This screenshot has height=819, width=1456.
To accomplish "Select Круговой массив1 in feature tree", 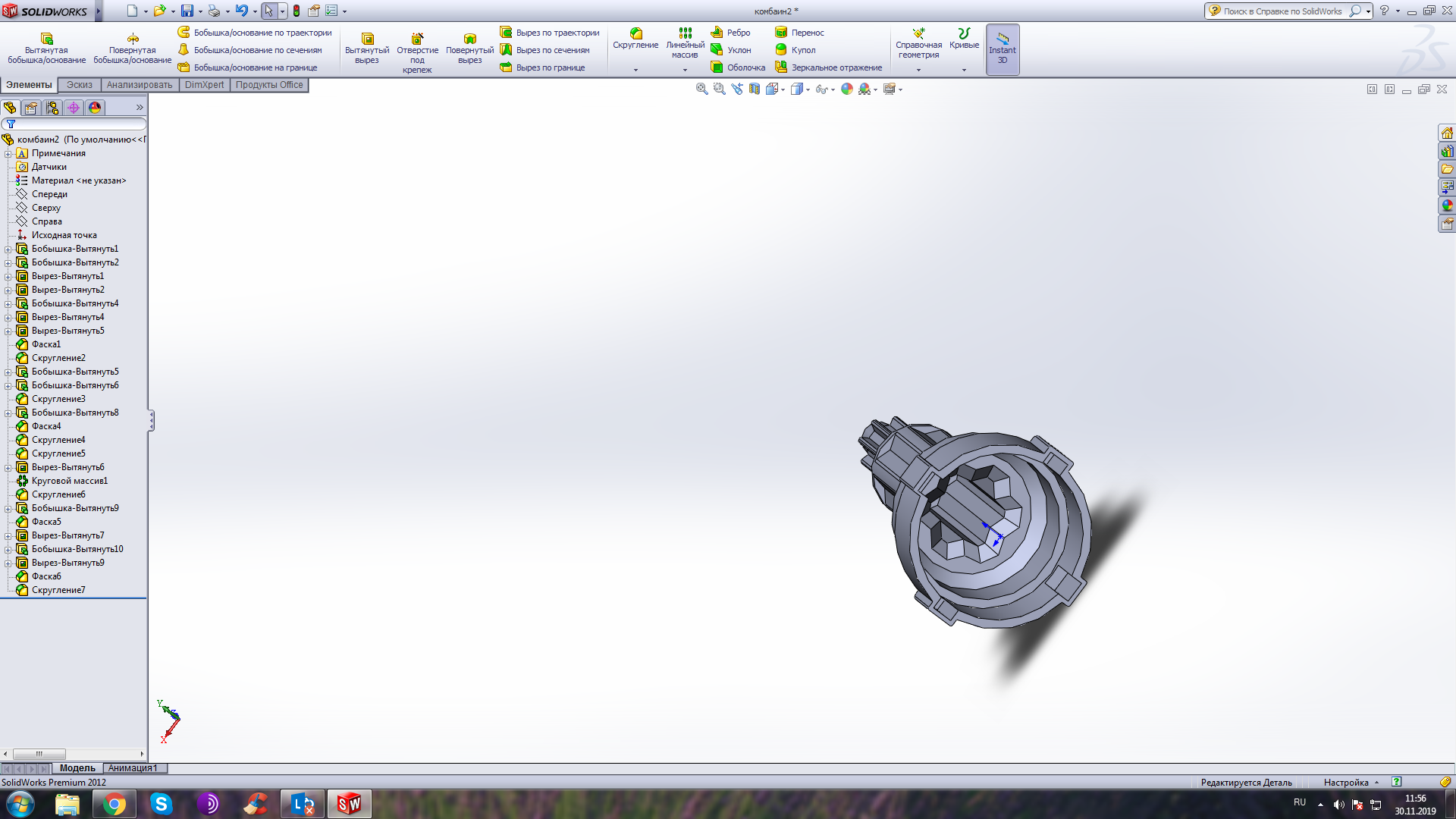I will [x=70, y=481].
